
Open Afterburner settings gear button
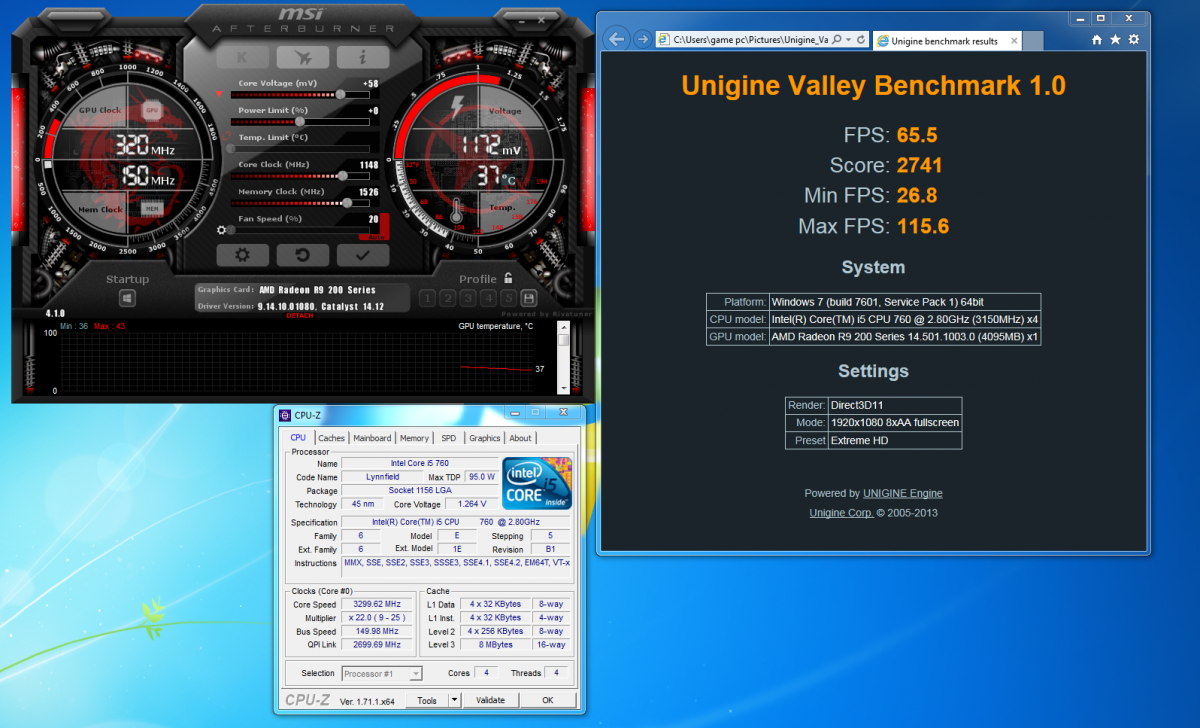click(x=243, y=255)
